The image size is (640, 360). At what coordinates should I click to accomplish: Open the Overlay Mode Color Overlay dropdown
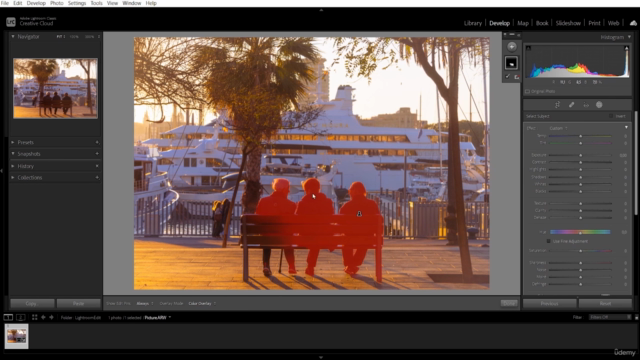202,304
